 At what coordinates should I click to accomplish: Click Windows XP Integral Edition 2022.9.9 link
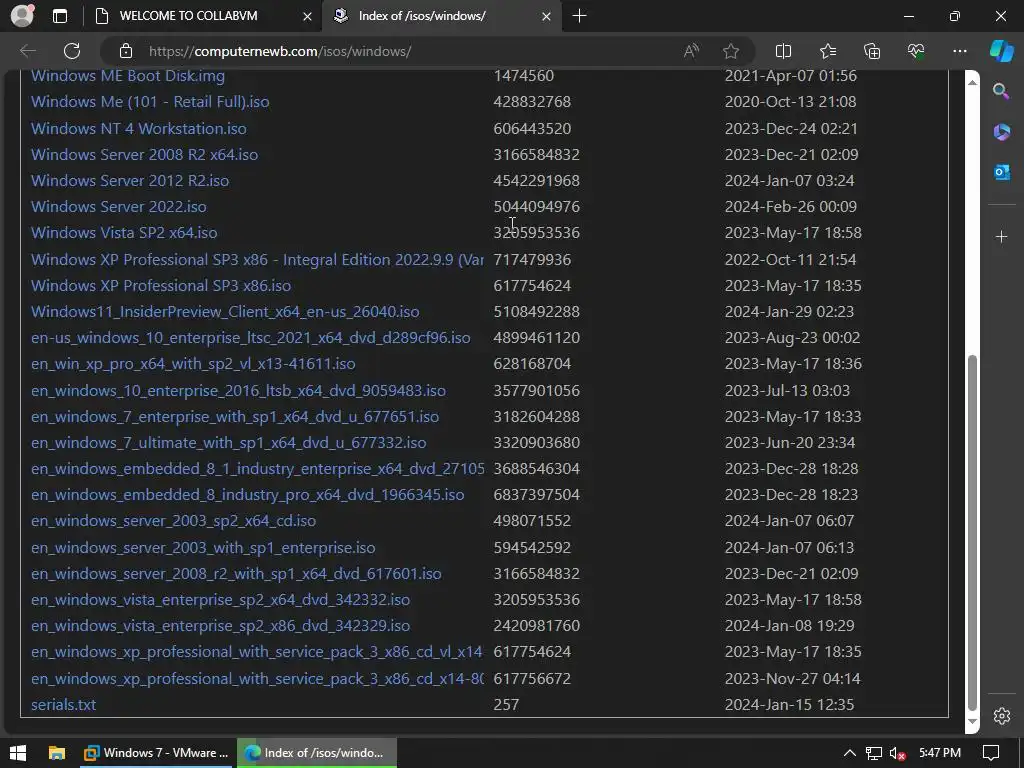(x=257, y=260)
